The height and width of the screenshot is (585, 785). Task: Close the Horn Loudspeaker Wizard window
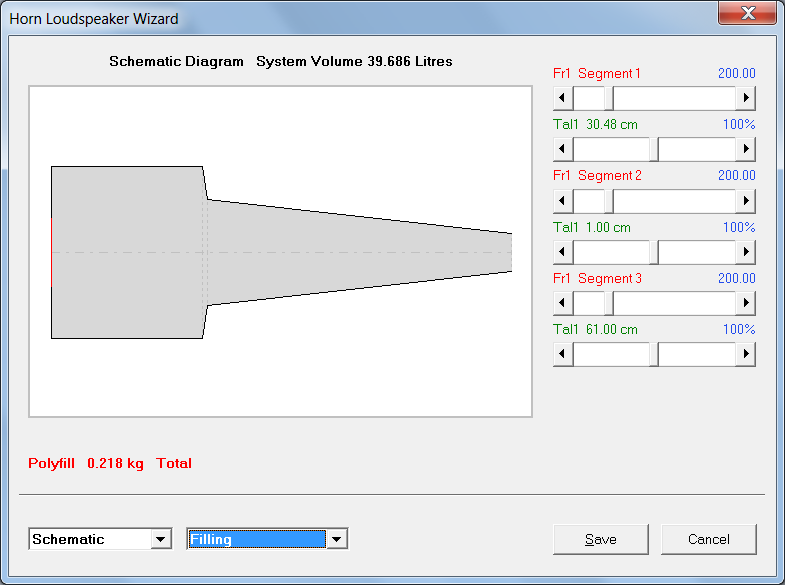[747, 13]
